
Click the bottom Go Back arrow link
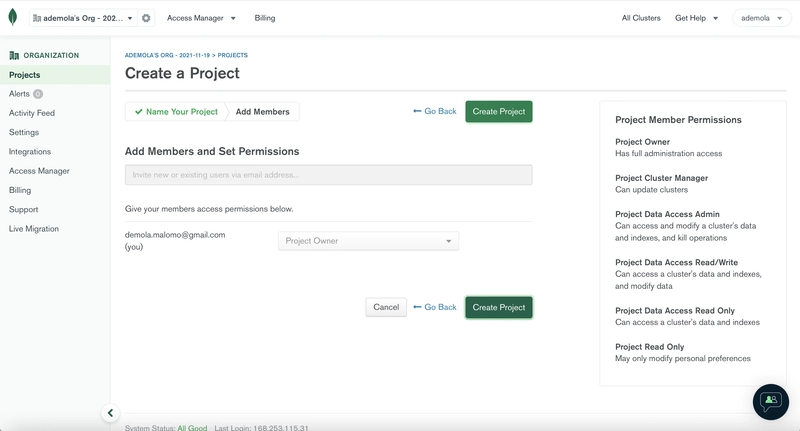[435, 307]
